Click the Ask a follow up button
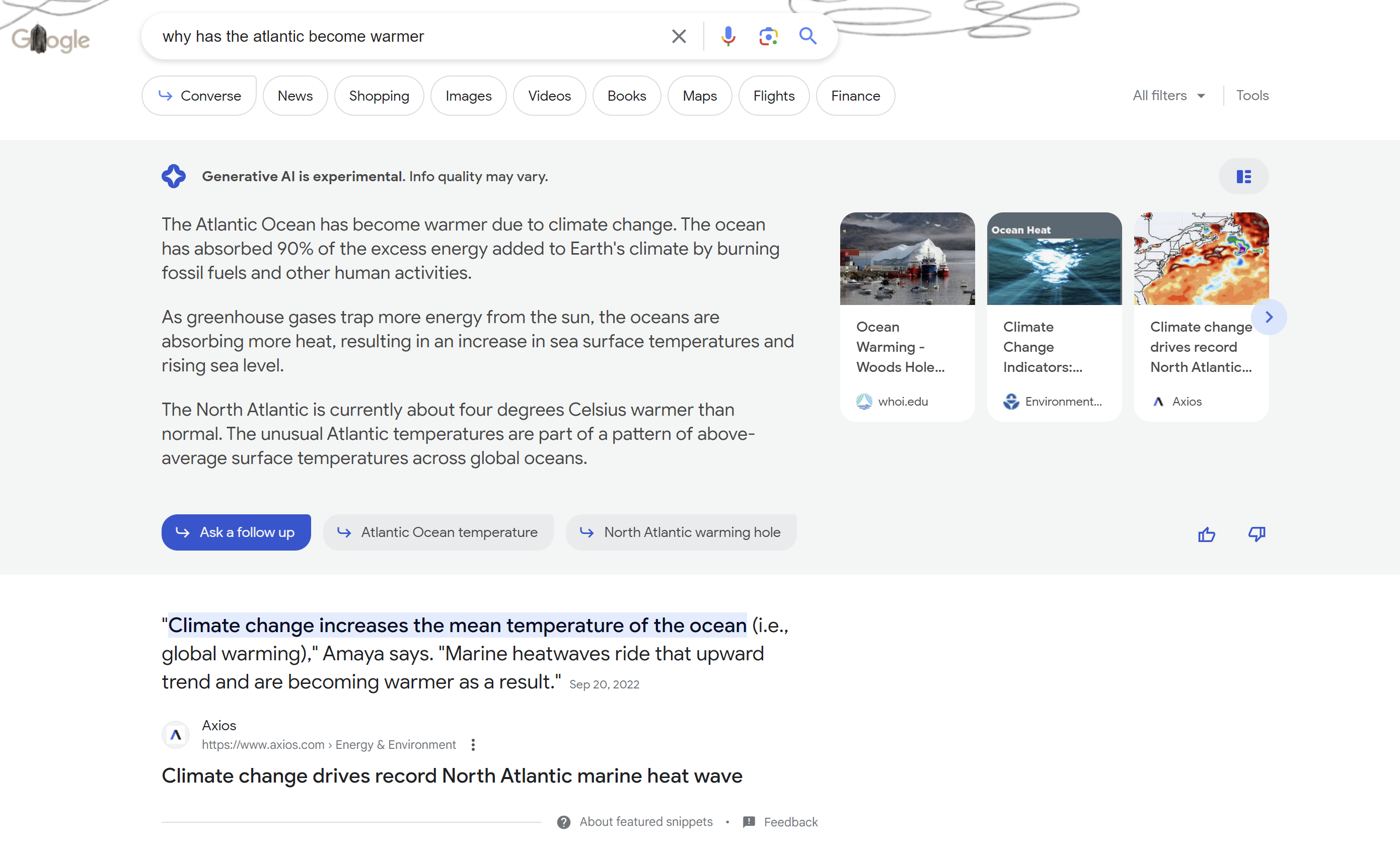Screen dimensions: 1400x849 tap(236, 532)
